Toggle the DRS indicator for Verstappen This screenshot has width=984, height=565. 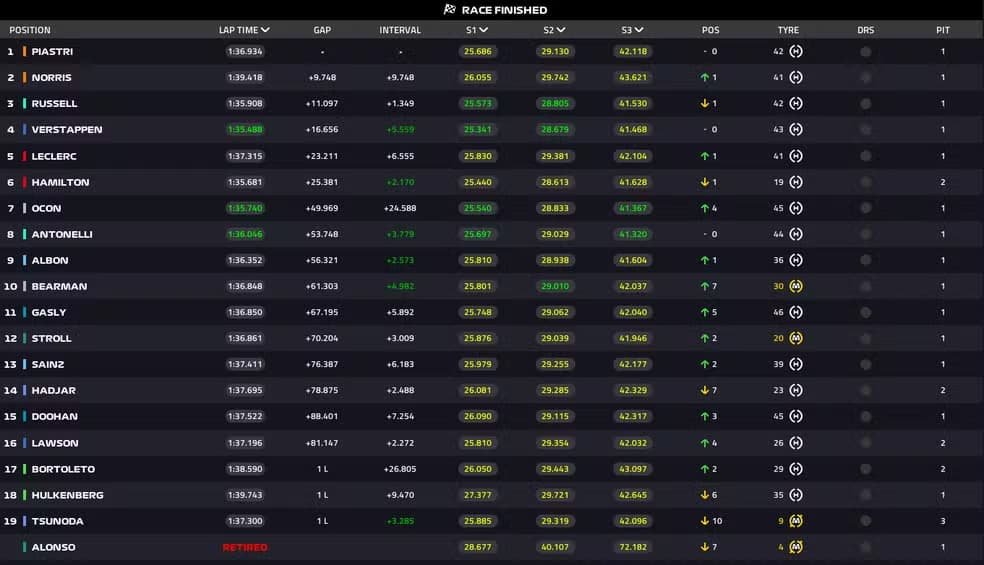(865, 129)
